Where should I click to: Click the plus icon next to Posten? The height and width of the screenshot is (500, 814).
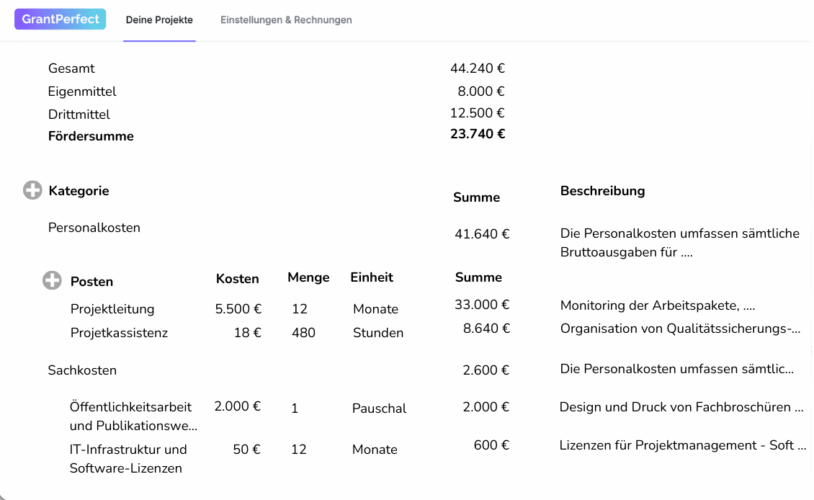pos(52,281)
